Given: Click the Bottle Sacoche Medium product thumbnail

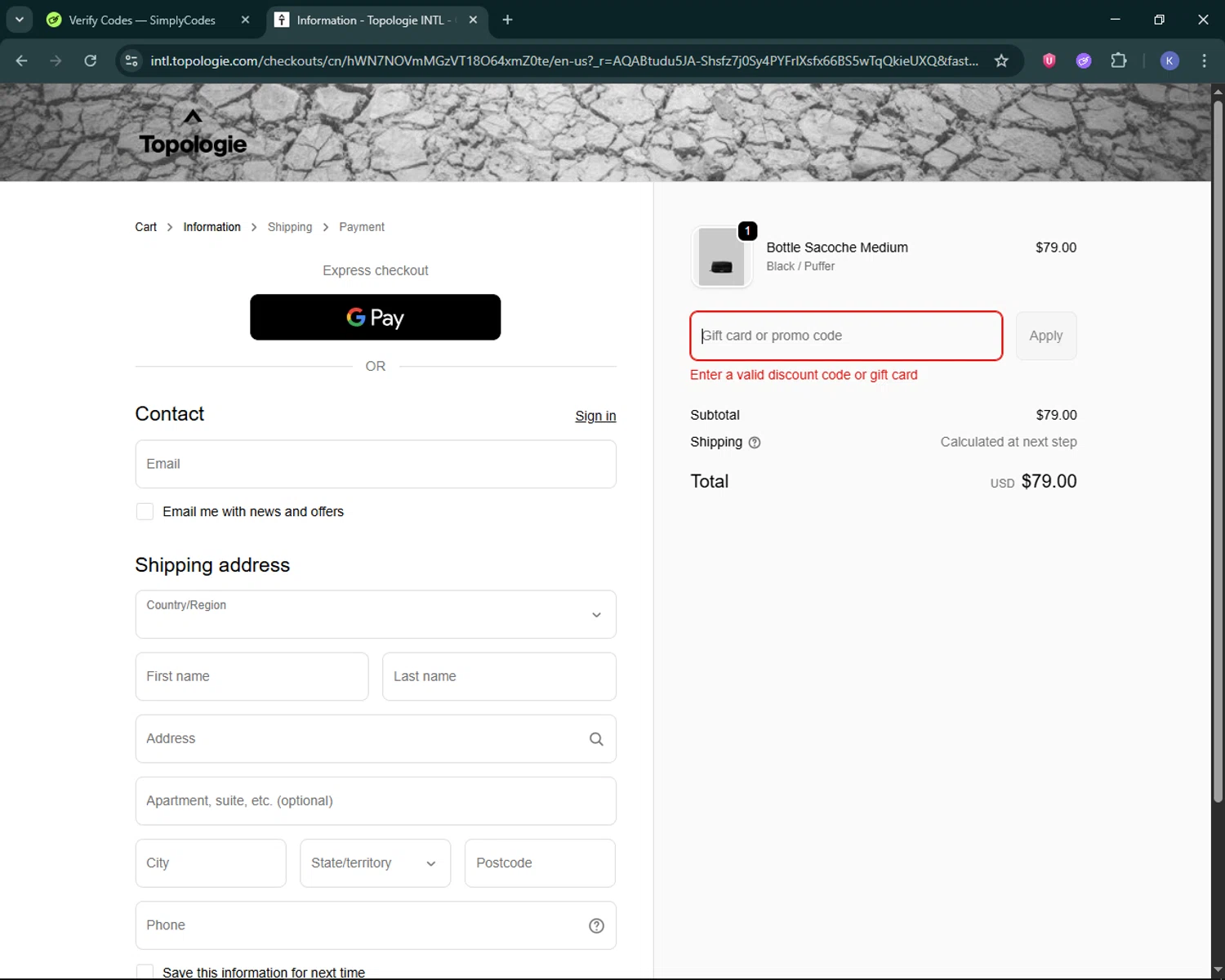Looking at the screenshot, I should (721, 256).
